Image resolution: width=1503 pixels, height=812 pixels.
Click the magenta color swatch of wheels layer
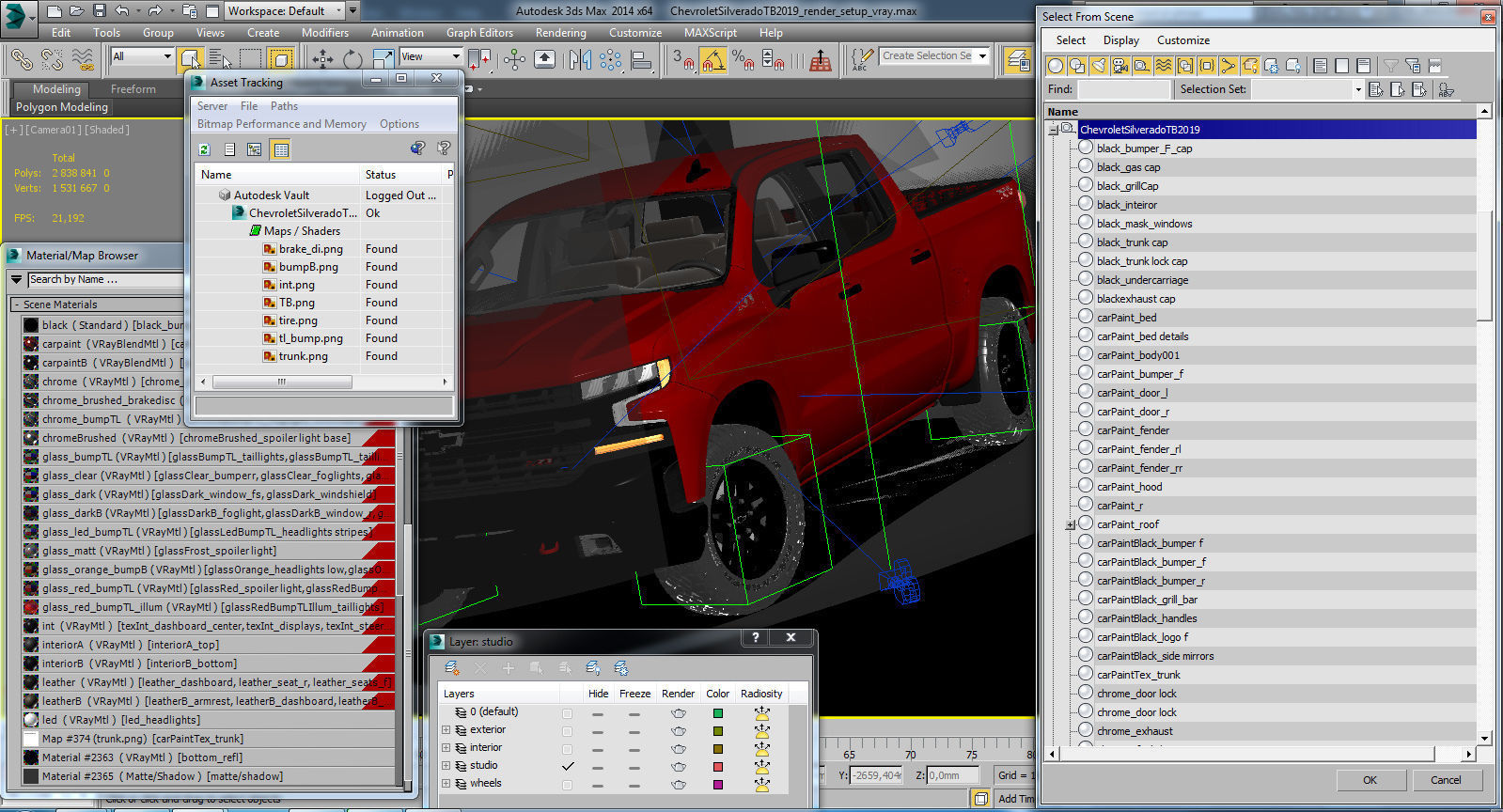coord(718,785)
